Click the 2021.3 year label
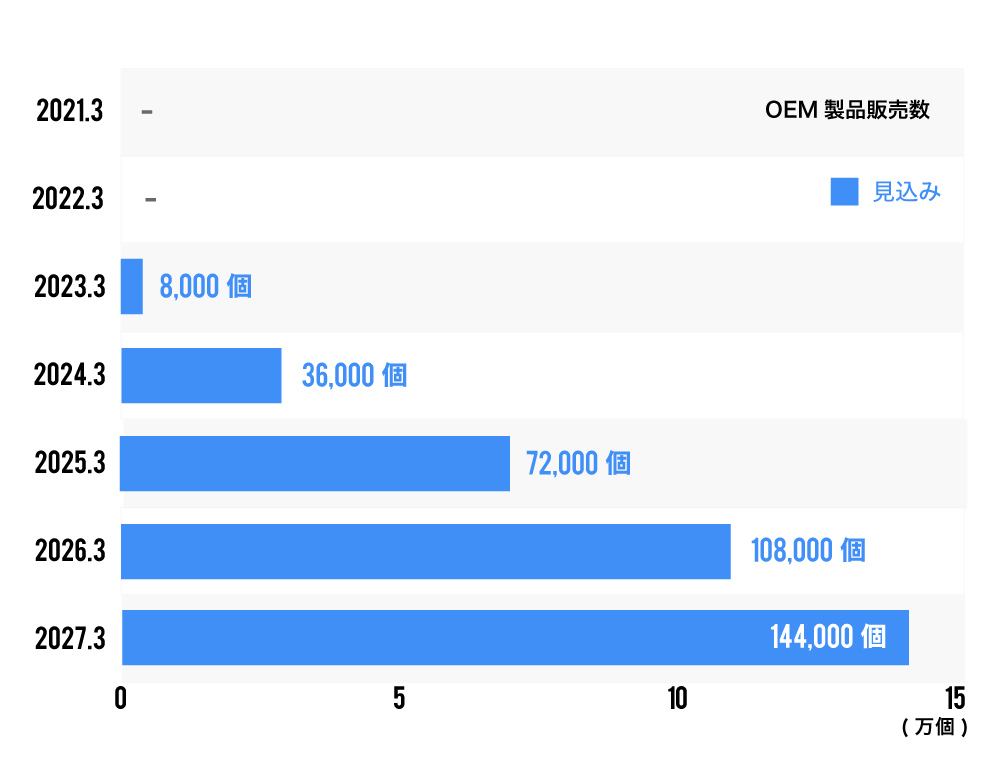This screenshot has width=1000, height=760. click(x=69, y=111)
